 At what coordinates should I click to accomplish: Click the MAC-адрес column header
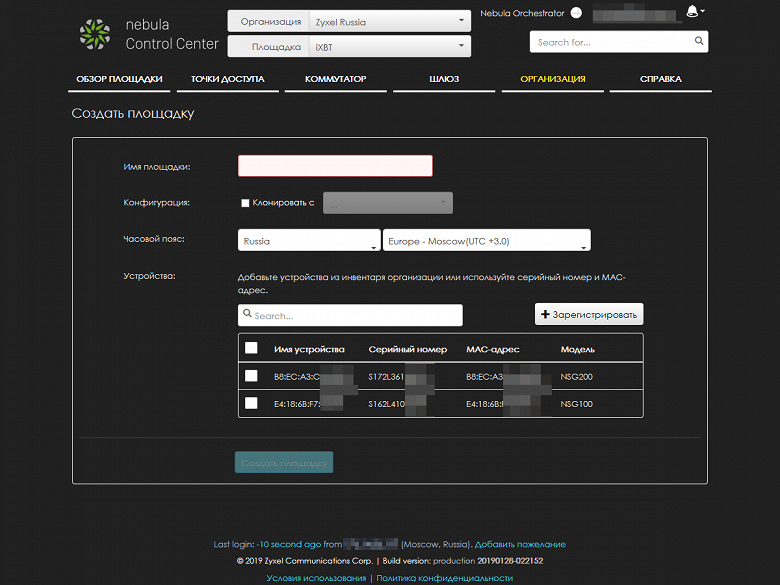click(x=492, y=349)
